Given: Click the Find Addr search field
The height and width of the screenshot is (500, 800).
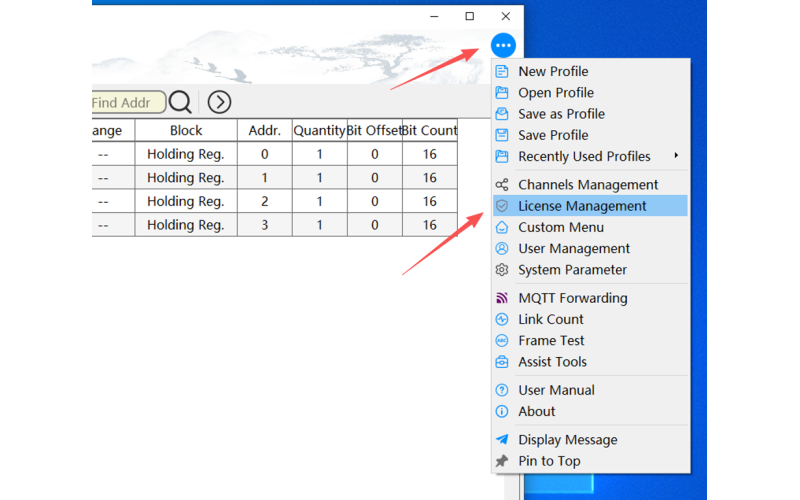Looking at the screenshot, I should click(129, 103).
